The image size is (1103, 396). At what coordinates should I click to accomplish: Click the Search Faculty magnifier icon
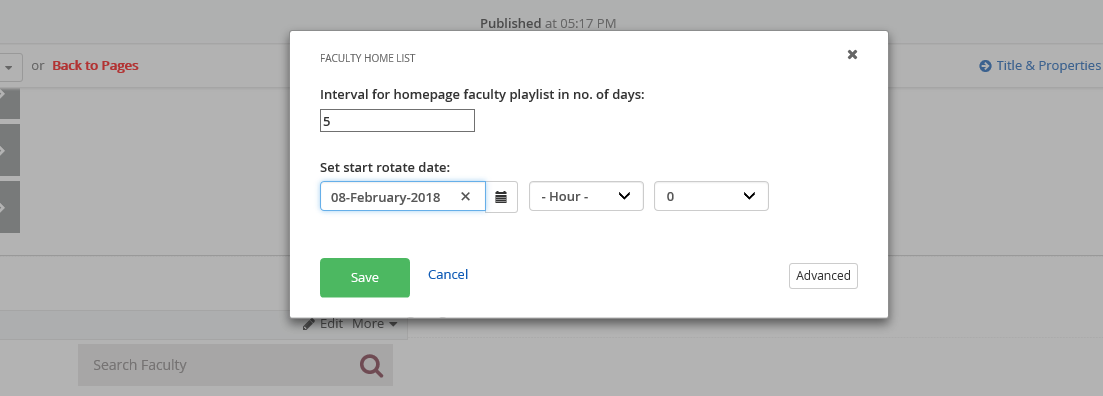[371, 365]
